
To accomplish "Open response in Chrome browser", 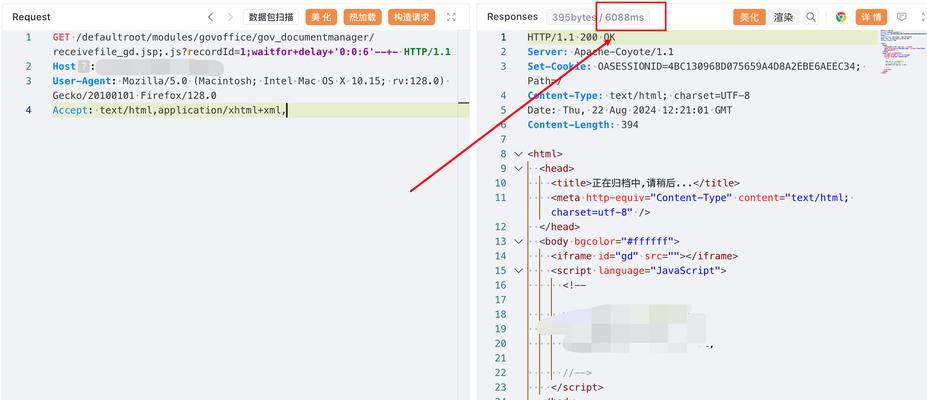I will (841, 17).
